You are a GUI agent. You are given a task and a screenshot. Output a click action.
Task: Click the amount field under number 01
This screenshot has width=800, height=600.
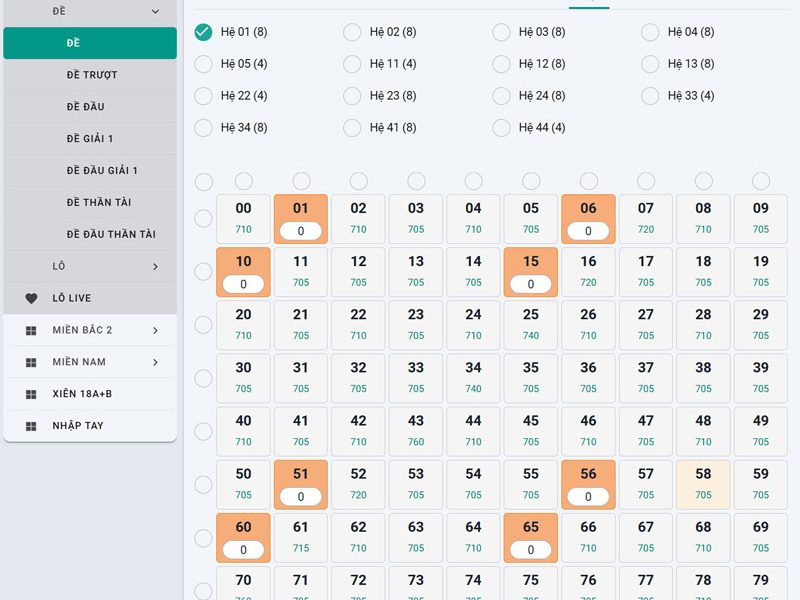point(301,231)
